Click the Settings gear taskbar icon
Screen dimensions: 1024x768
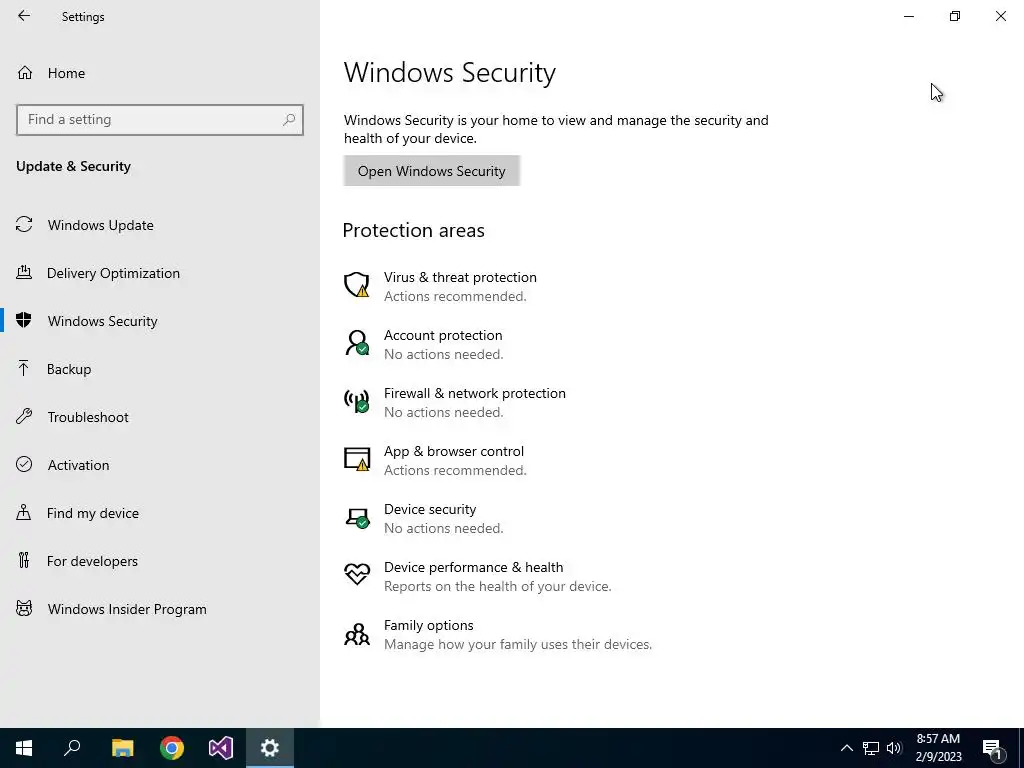coord(270,748)
